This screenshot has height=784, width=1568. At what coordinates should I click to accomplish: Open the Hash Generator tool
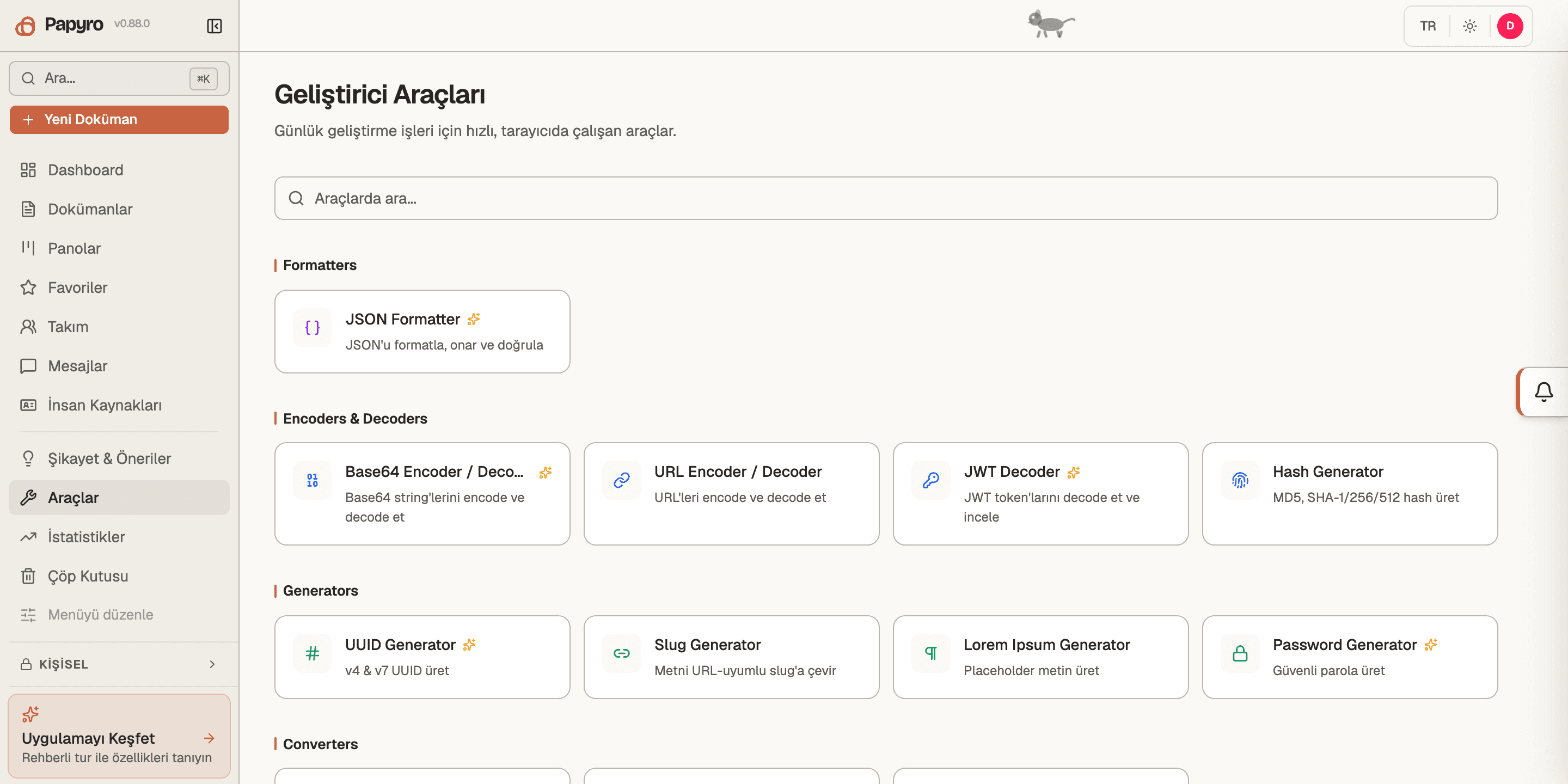coord(1350,494)
